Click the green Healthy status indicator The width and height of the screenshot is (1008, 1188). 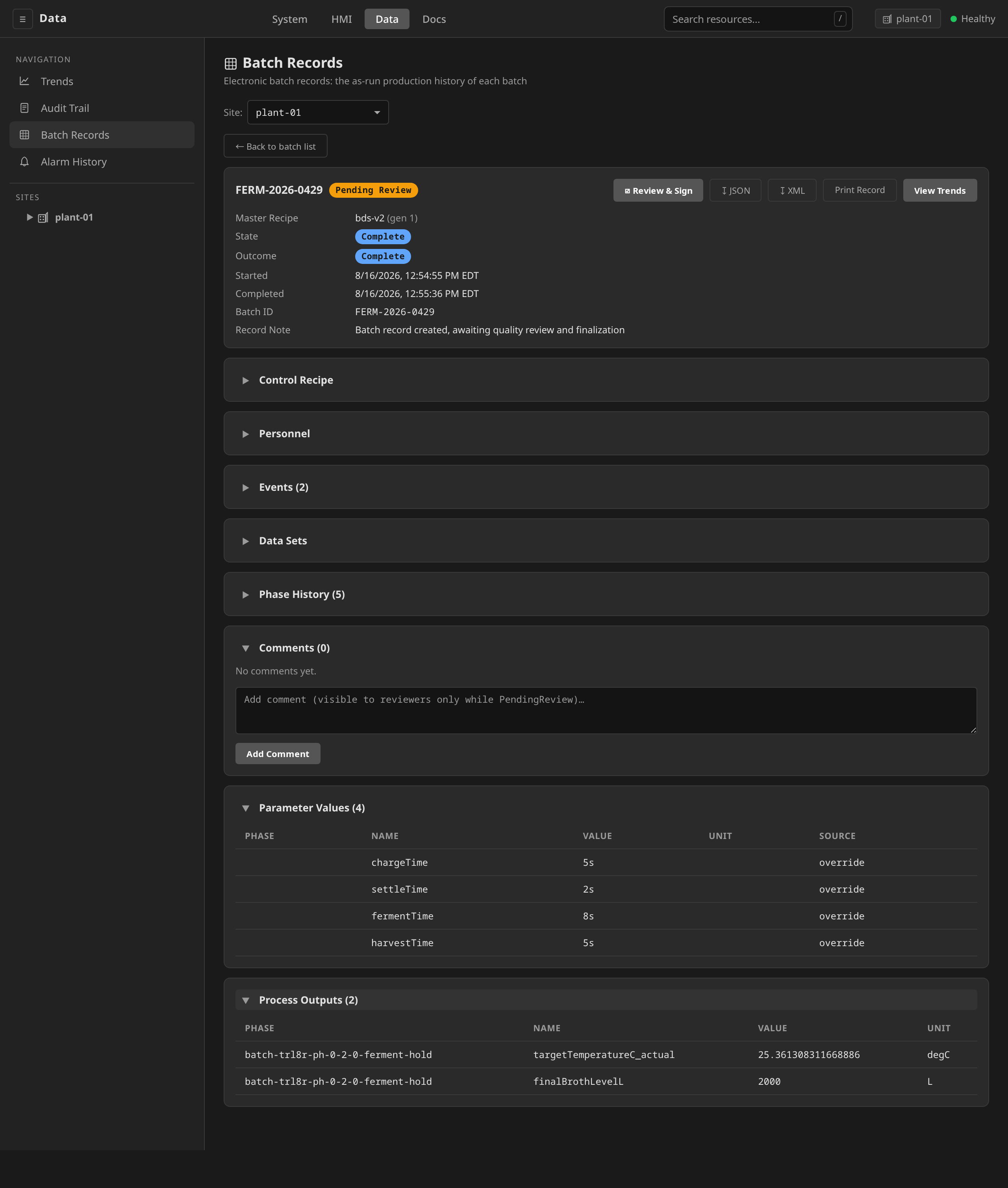[953, 19]
